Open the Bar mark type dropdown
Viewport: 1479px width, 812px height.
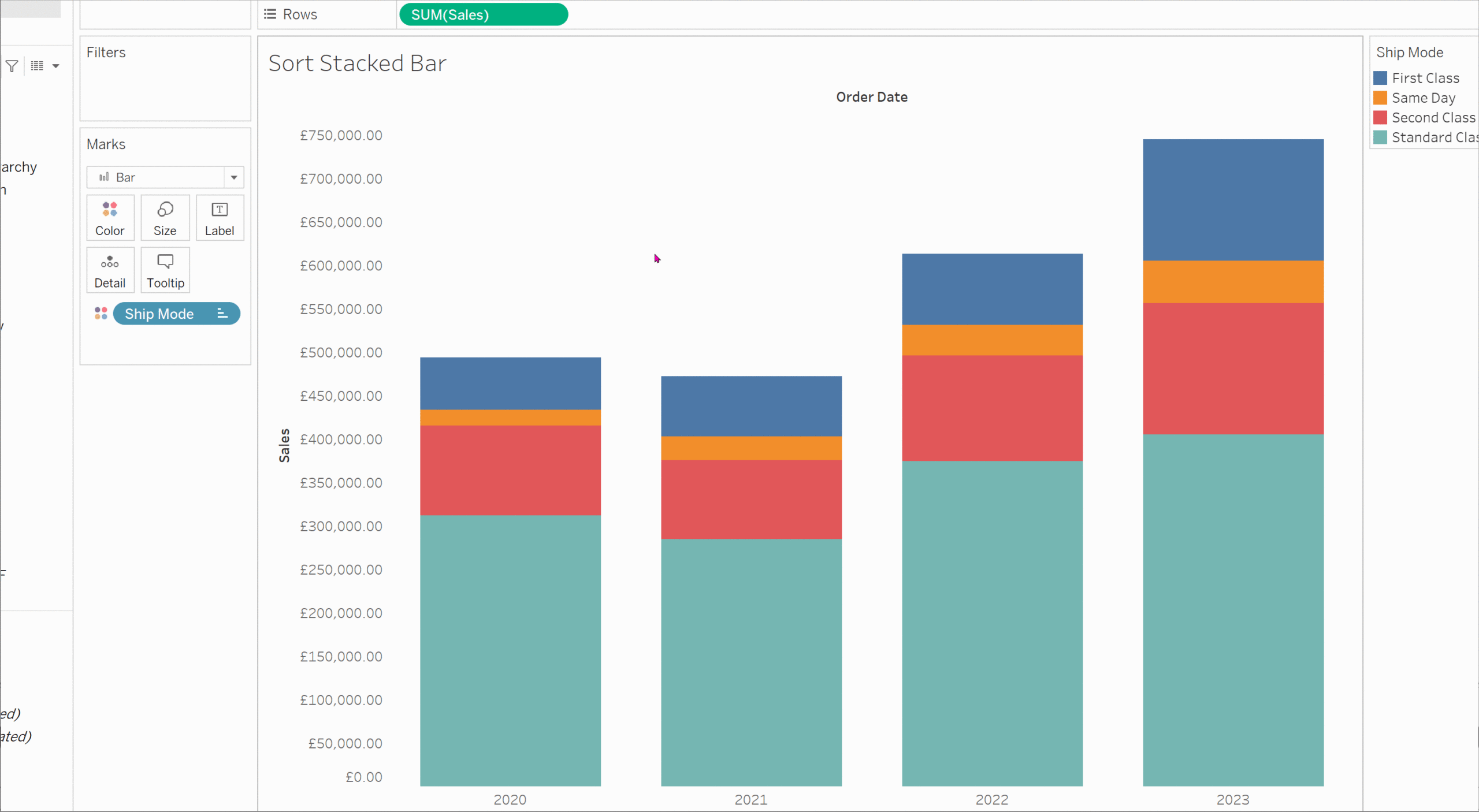(x=233, y=177)
